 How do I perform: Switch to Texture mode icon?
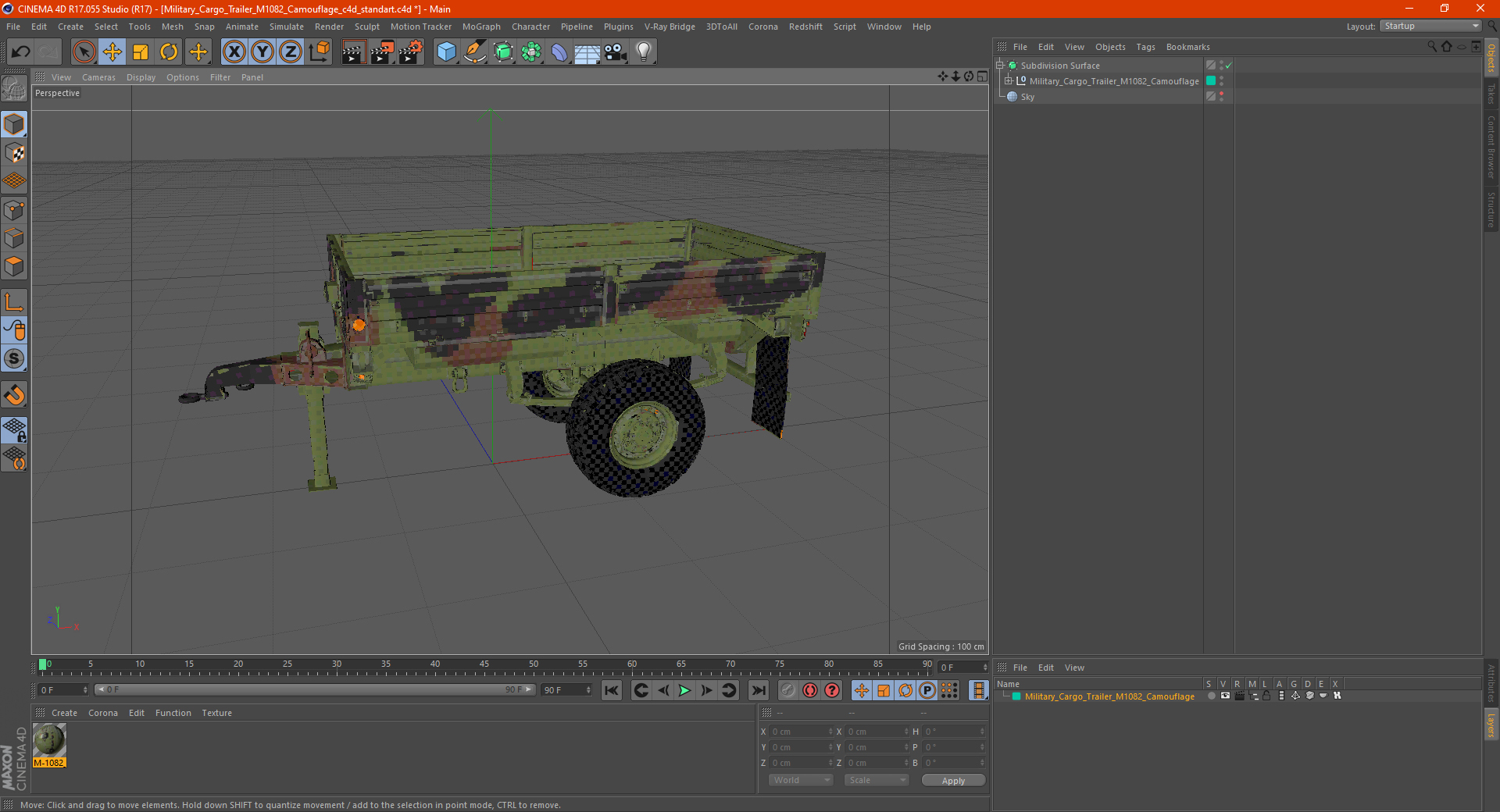pos(14,153)
